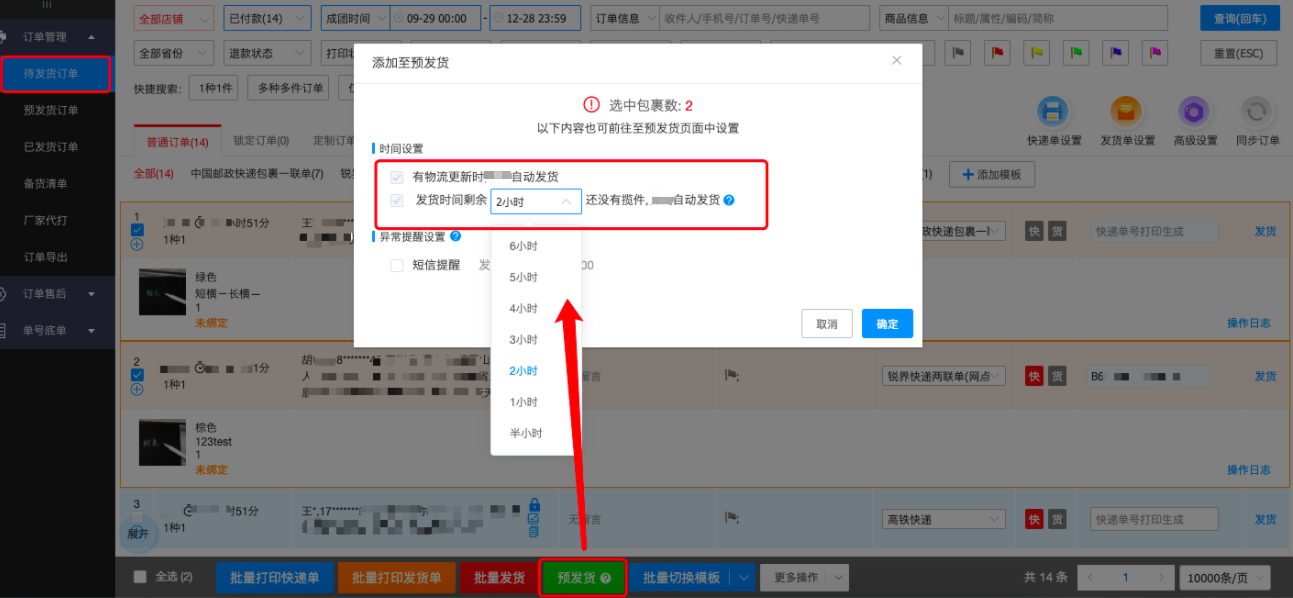The height and width of the screenshot is (598, 1293).
Task: Click the red flag filter icon
Action: coord(997,53)
